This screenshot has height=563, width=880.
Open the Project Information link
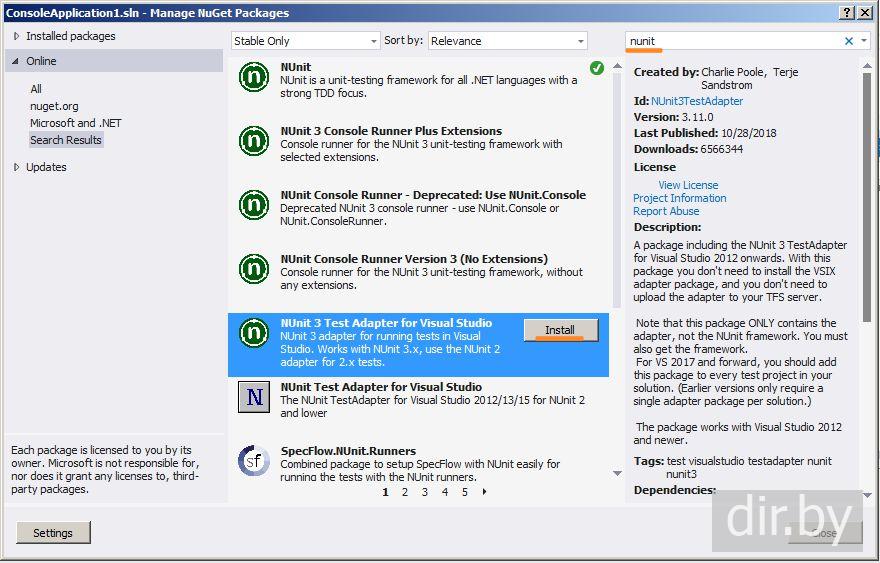click(679, 198)
